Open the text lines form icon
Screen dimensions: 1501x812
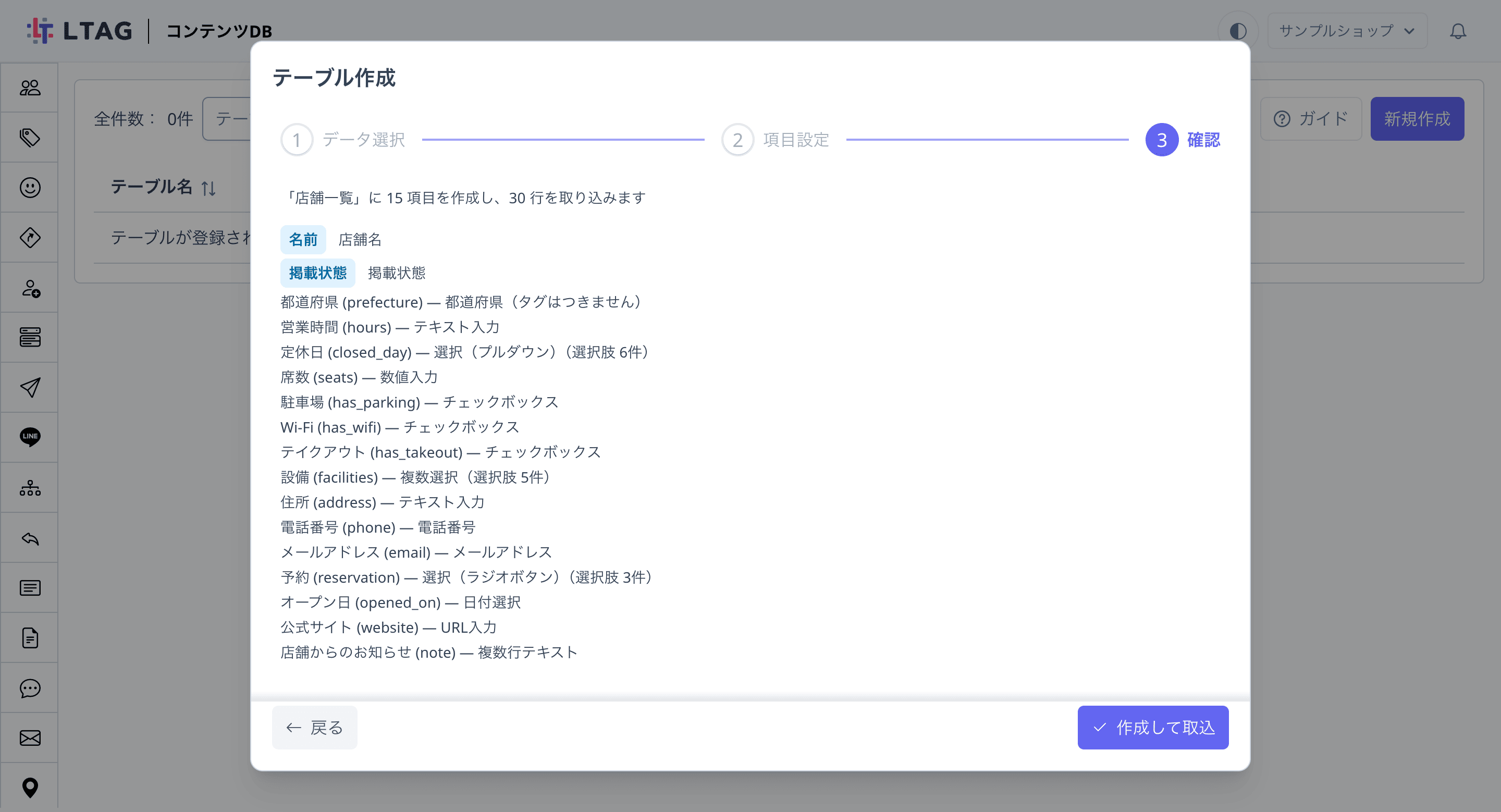[x=30, y=588]
